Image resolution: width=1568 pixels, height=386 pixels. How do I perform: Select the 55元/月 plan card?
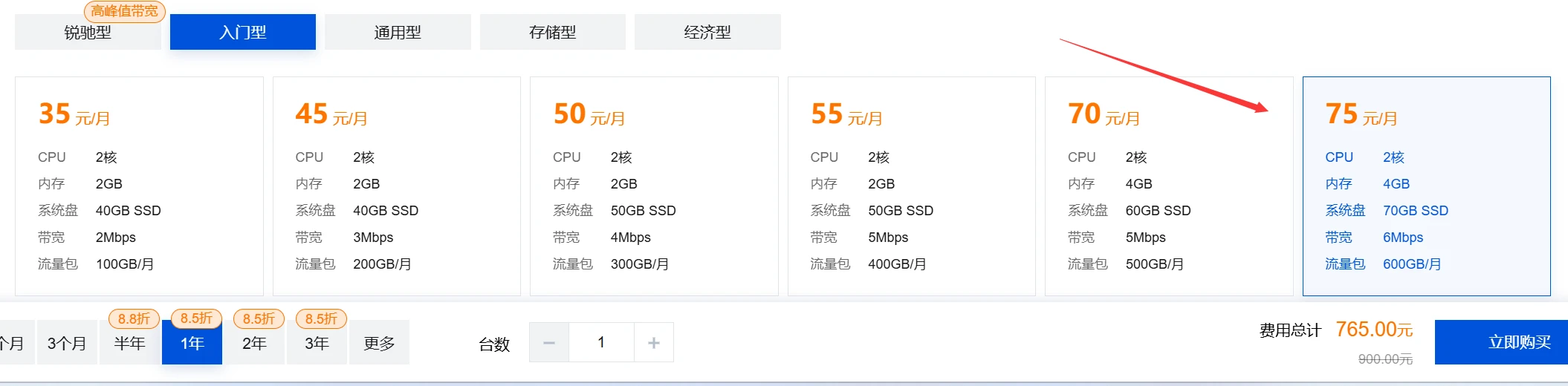(x=911, y=186)
